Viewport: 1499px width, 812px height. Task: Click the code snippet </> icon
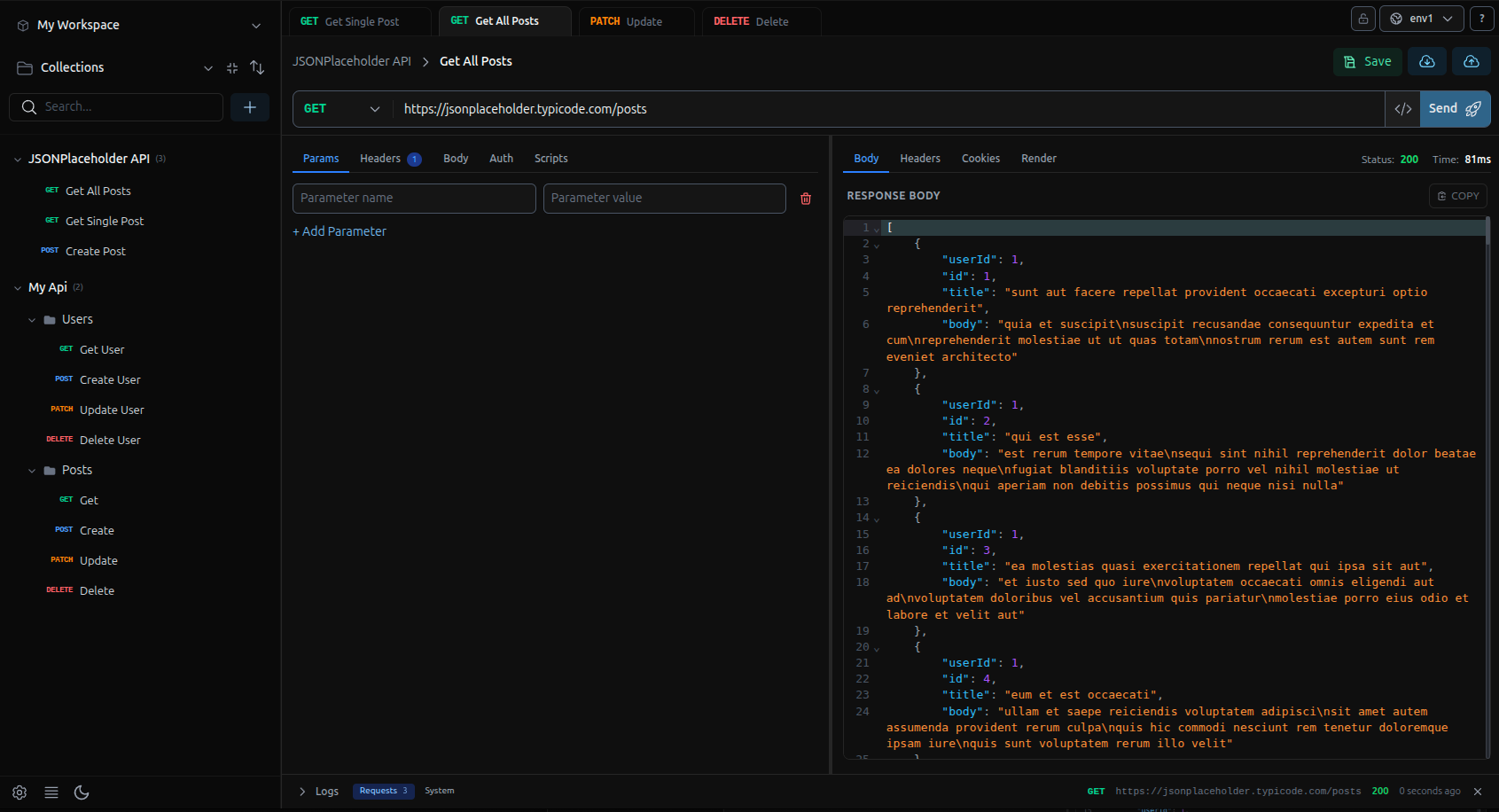(x=1403, y=108)
